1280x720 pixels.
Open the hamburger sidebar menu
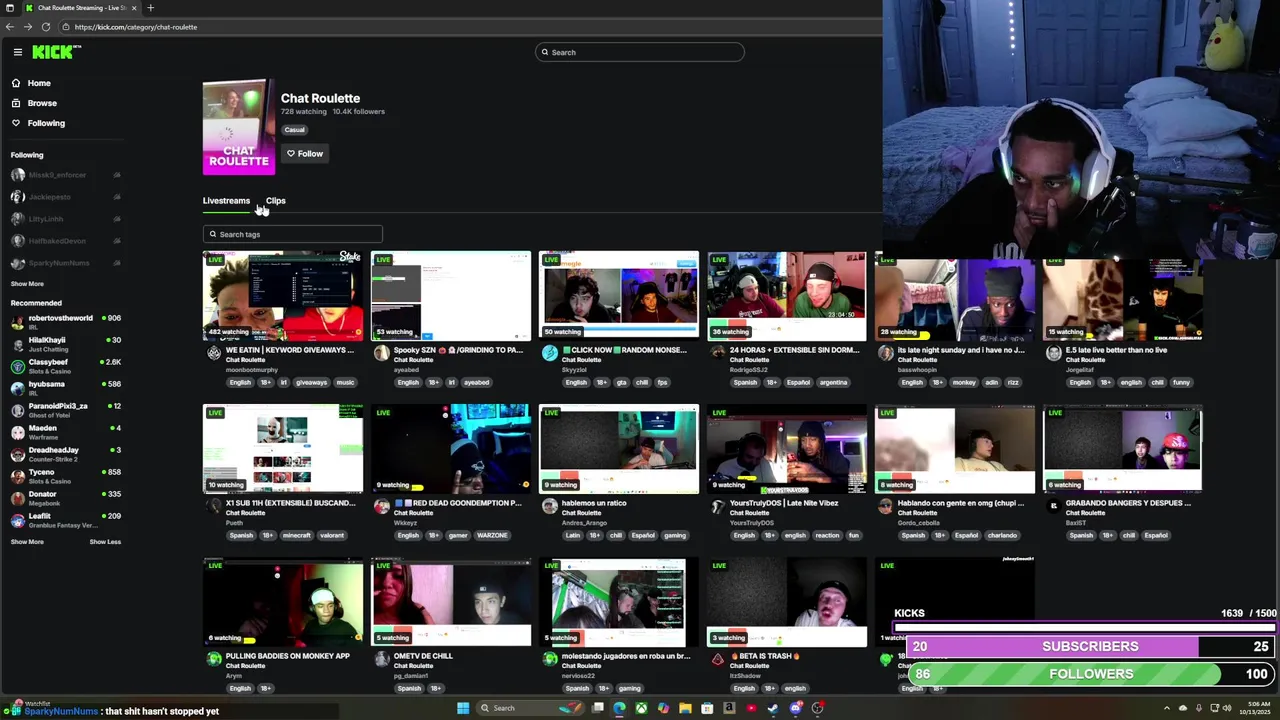tap(17, 52)
